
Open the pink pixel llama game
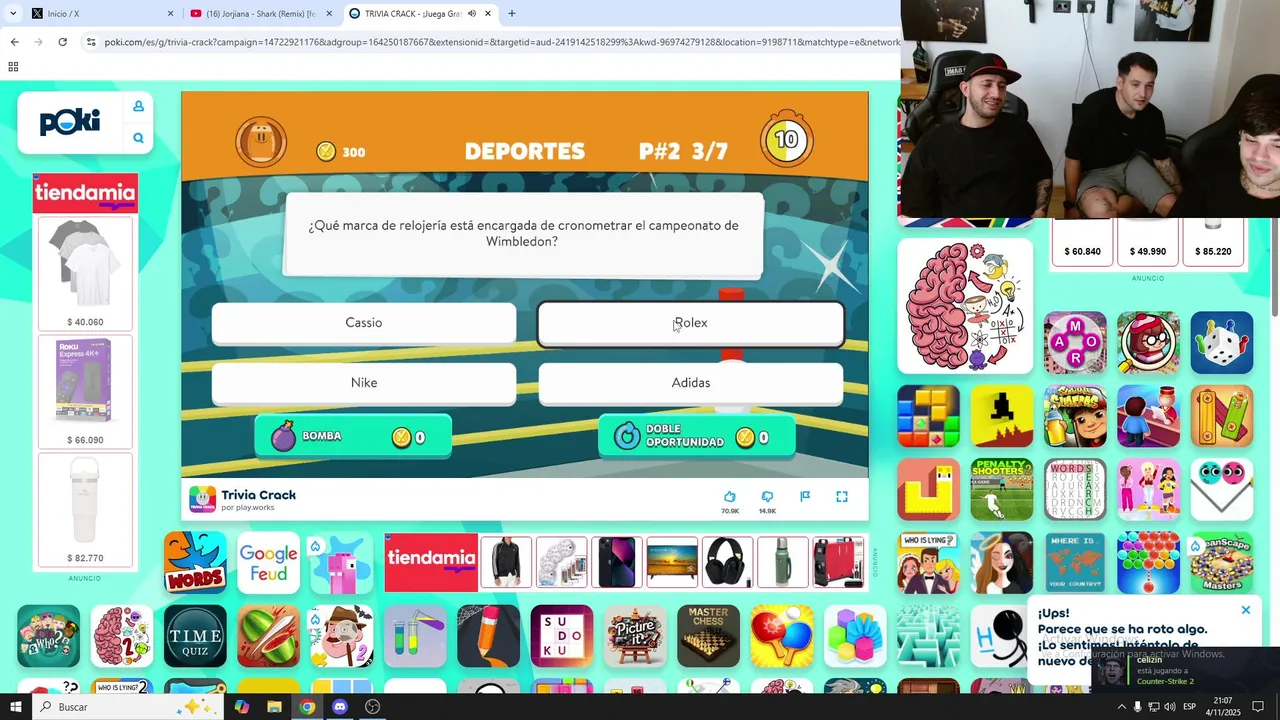click(x=341, y=562)
